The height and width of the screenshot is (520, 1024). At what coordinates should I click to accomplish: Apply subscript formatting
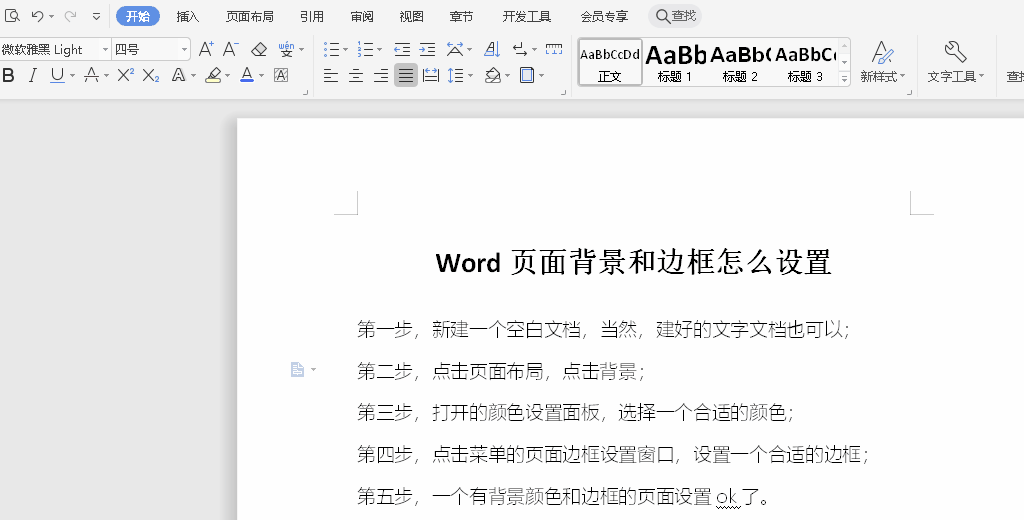pyautogui.click(x=150, y=75)
